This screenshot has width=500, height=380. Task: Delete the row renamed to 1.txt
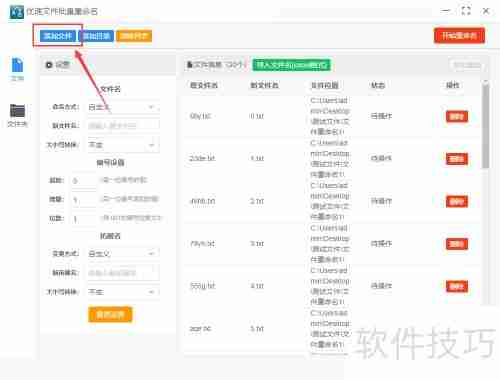457,159
